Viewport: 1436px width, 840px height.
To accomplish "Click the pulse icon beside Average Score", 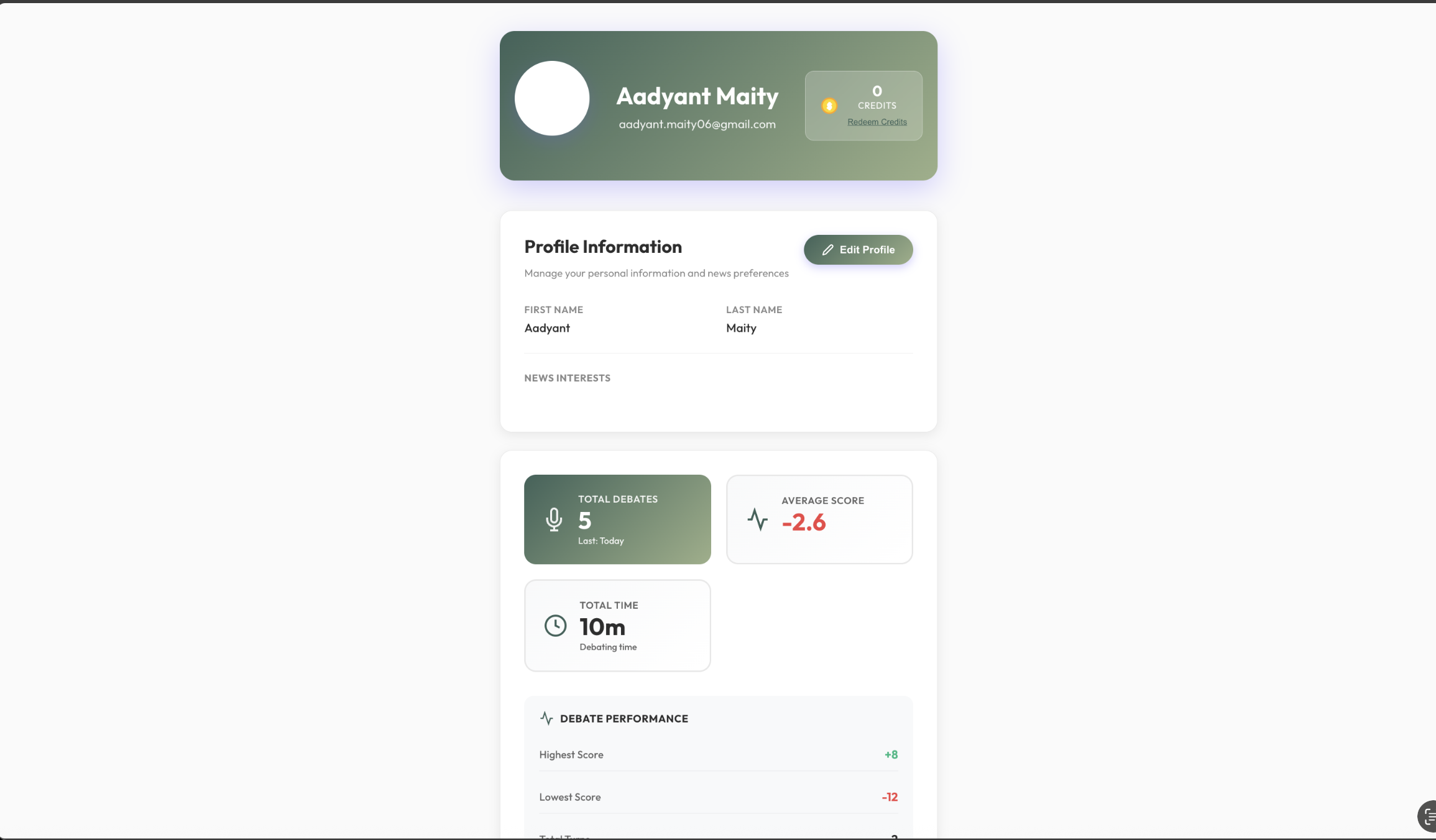I will (x=757, y=519).
